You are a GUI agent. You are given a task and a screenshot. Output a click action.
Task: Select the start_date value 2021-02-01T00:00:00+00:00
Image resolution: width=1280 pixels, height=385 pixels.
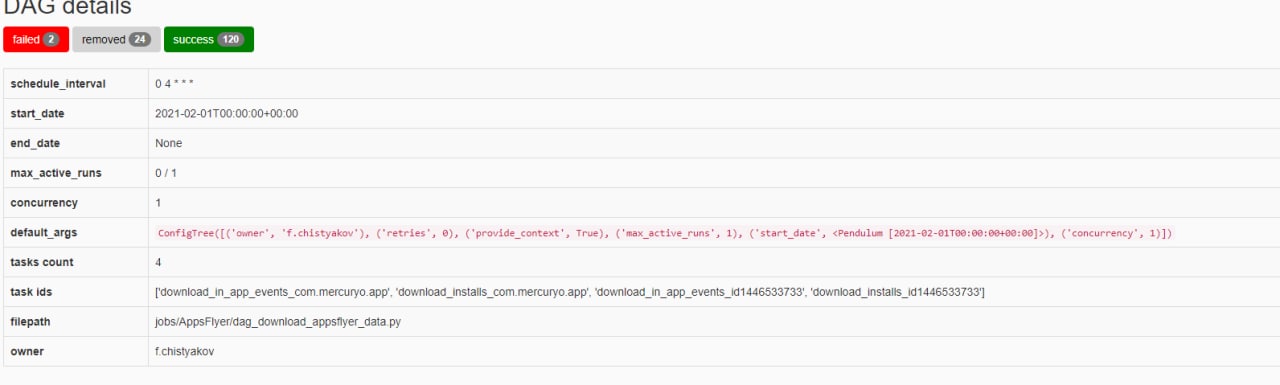click(227, 114)
